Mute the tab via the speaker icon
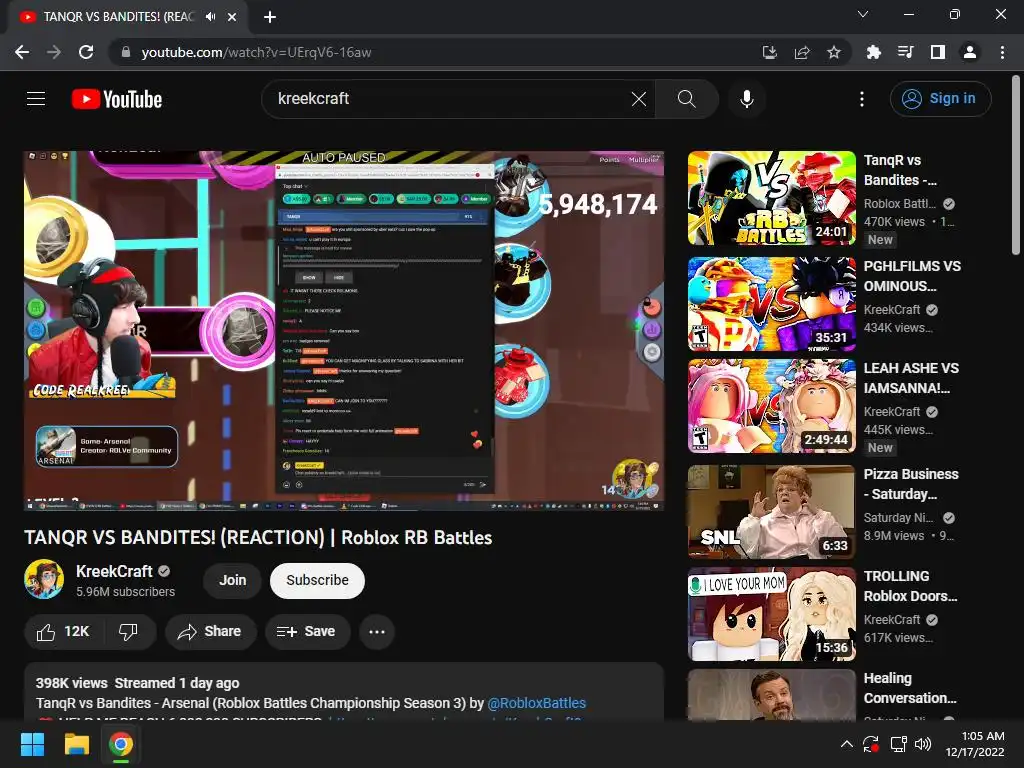 pos(210,17)
